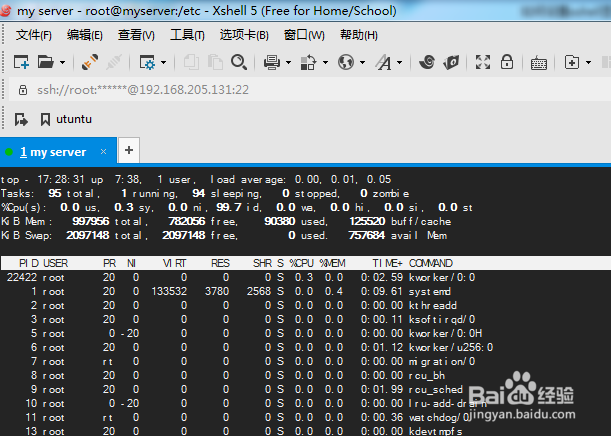This screenshot has height=436, width=611.
Task: Click the kthreadd command text
Action: click(x=433, y=305)
